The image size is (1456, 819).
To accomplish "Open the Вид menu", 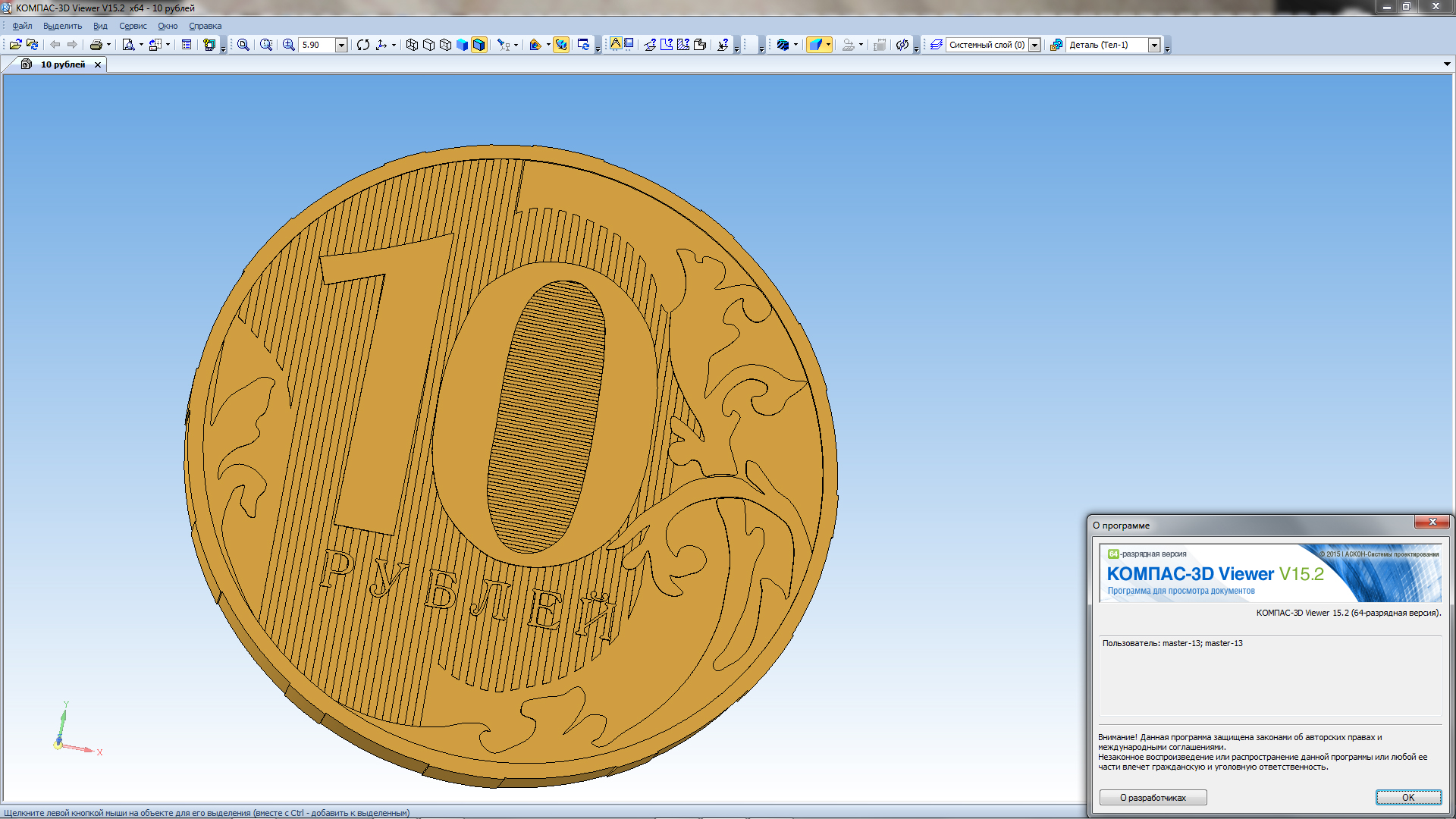I will 100,26.
